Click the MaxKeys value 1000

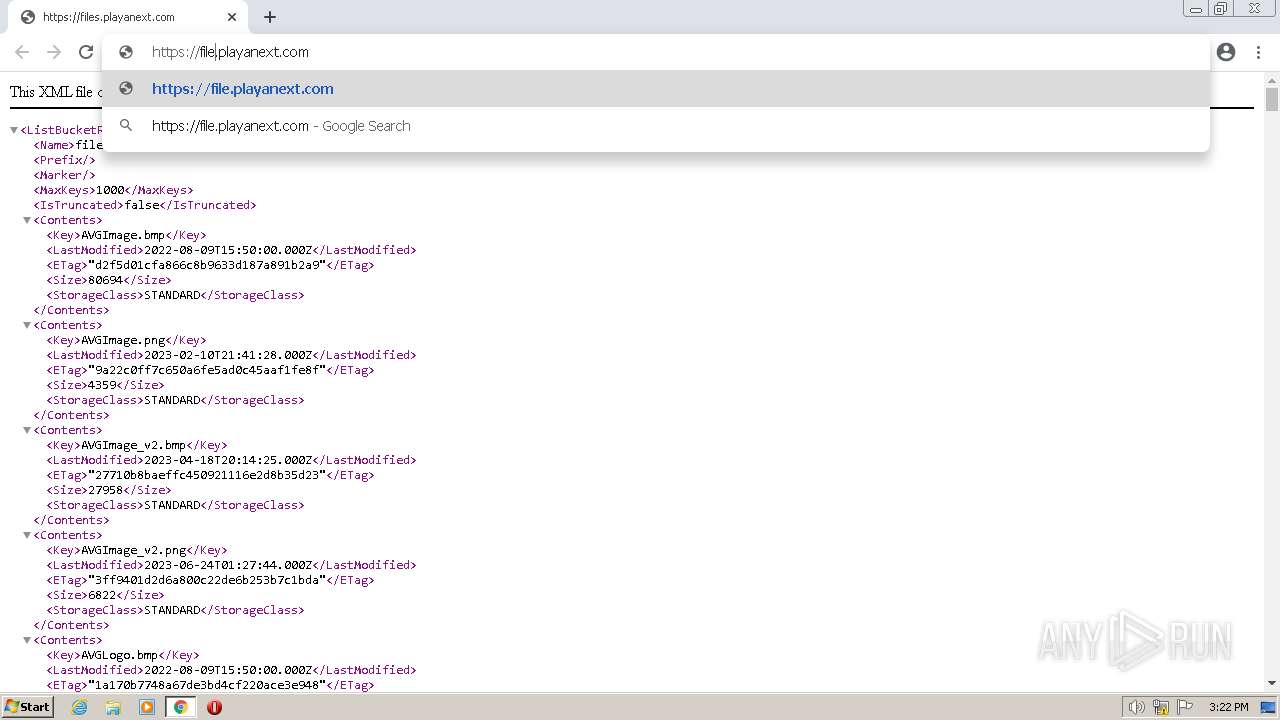(x=110, y=190)
